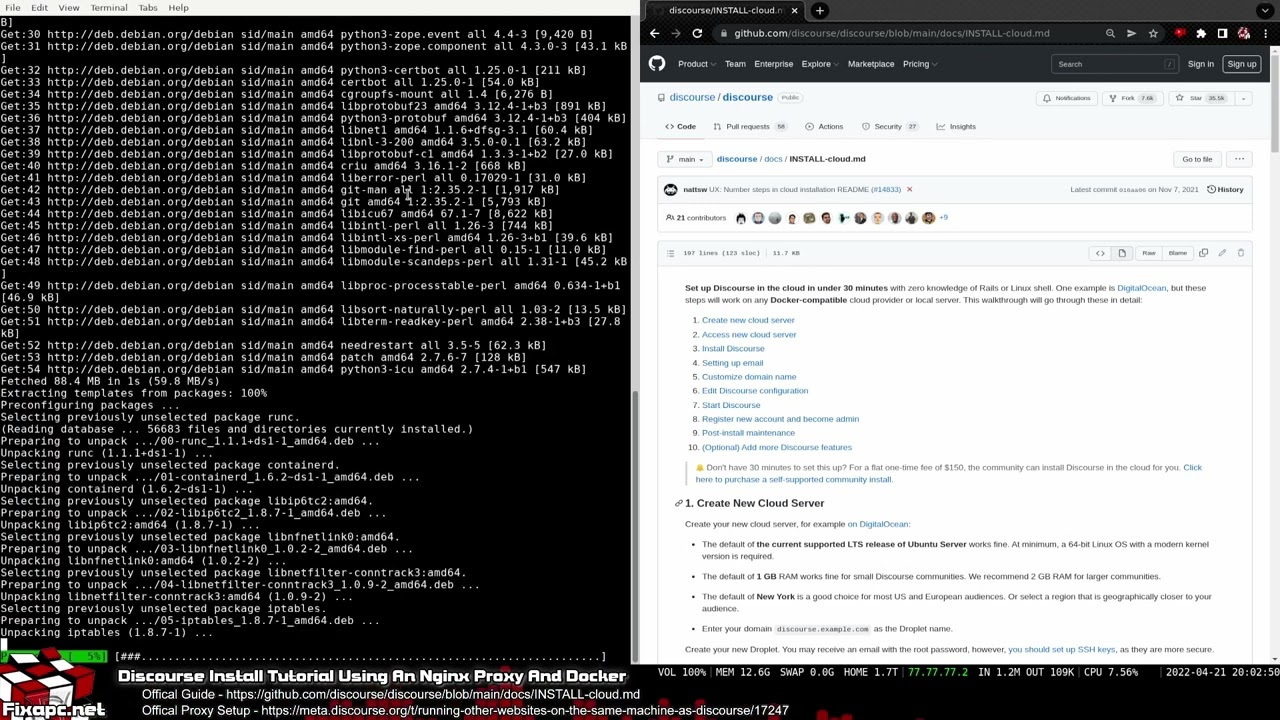Switch to the Security tab
The width and height of the screenshot is (1280, 720).
pyautogui.click(x=890, y=127)
